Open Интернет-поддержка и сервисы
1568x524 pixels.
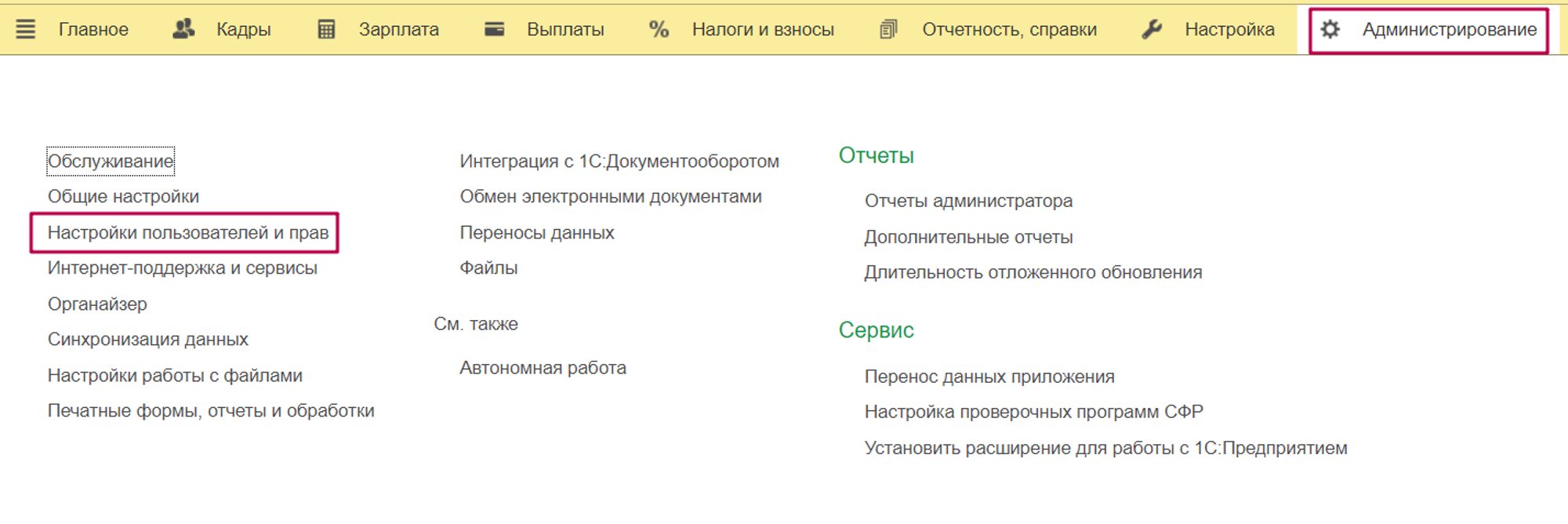pyautogui.click(x=182, y=268)
